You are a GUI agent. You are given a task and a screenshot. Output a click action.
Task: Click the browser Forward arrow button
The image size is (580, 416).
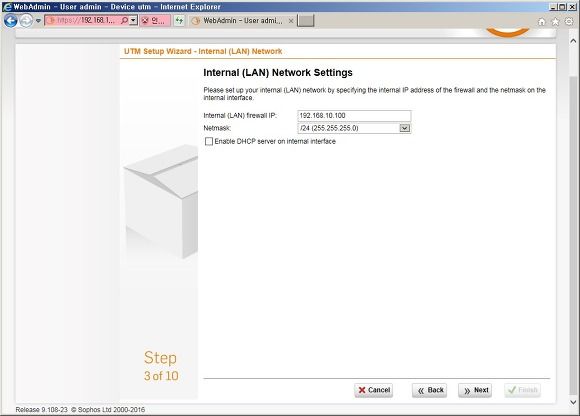click(26, 21)
